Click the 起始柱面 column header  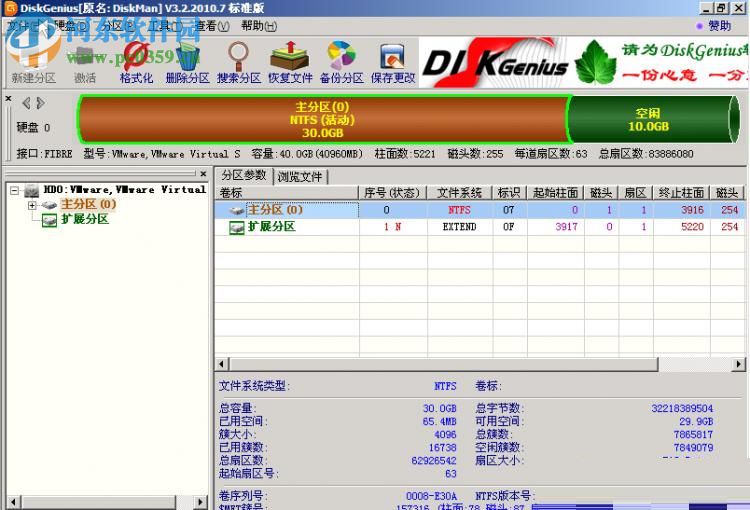pos(555,193)
